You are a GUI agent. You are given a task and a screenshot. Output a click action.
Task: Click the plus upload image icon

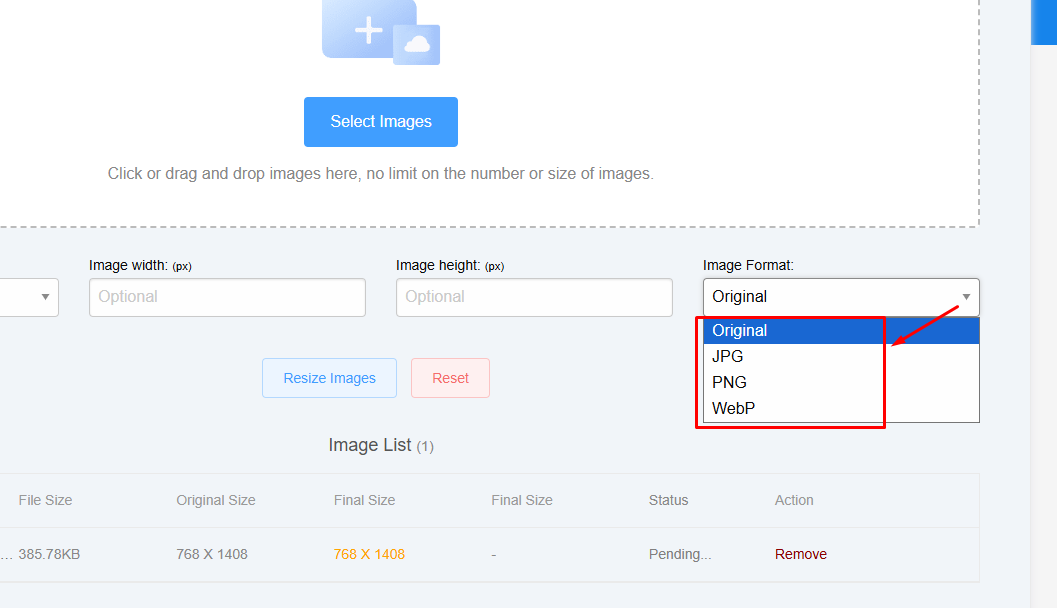[x=368, y=30]
